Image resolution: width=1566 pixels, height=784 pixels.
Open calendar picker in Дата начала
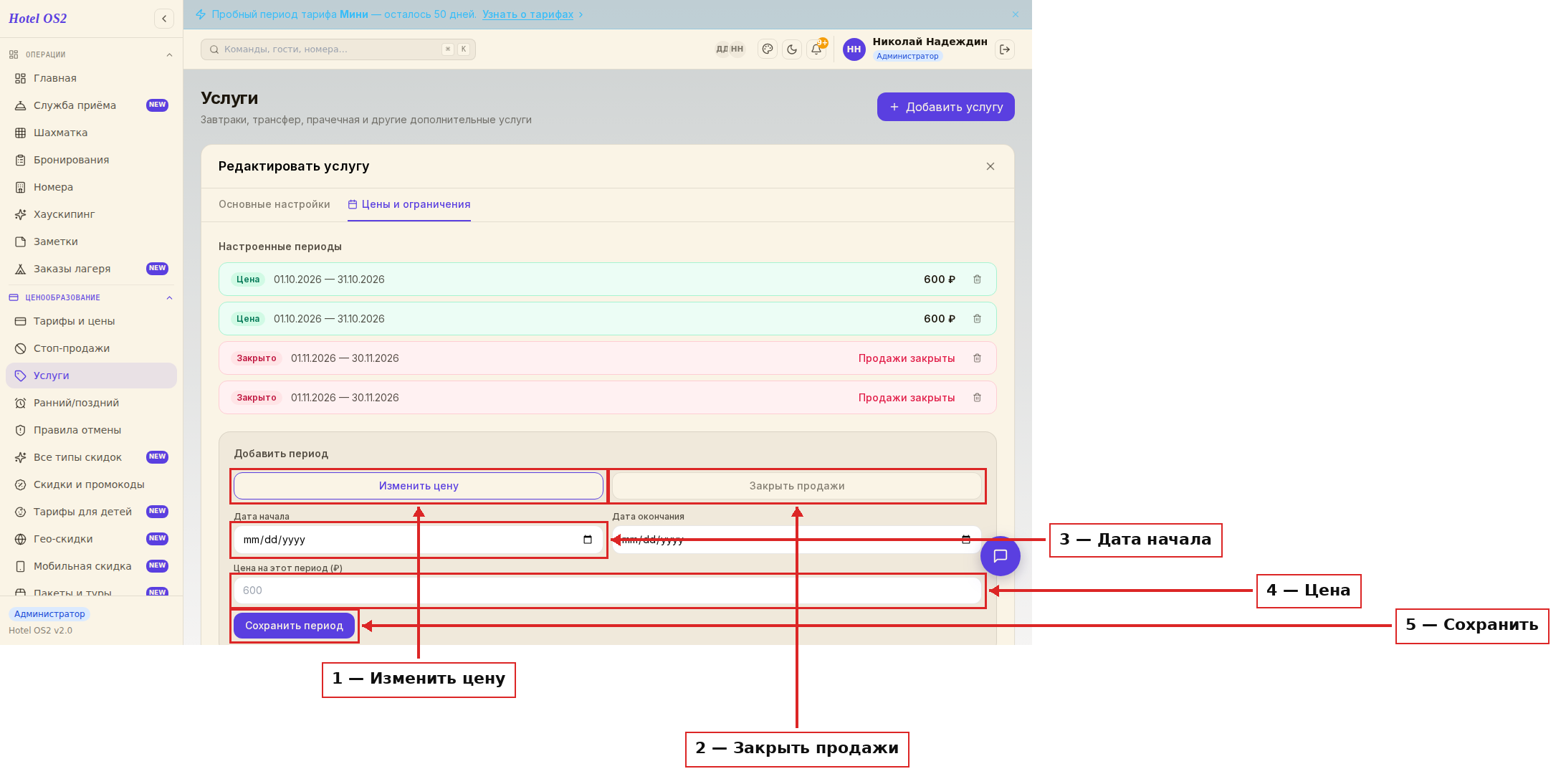(x=588, y=540)
